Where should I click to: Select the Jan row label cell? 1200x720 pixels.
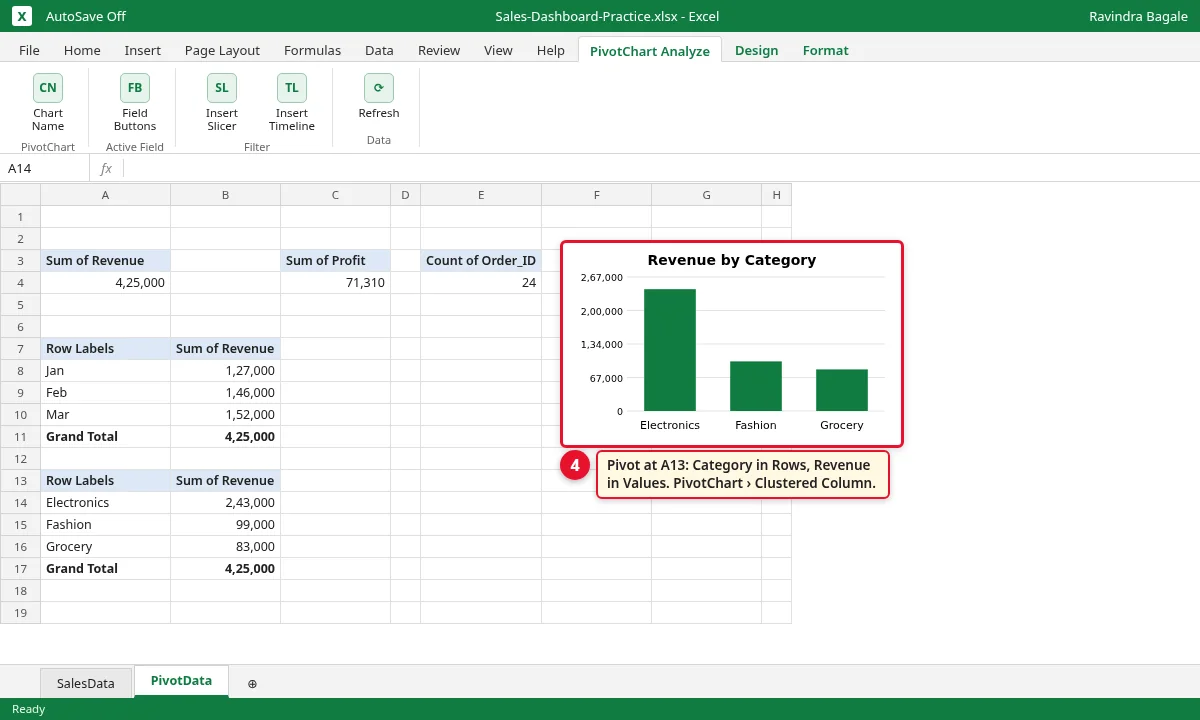106,371
